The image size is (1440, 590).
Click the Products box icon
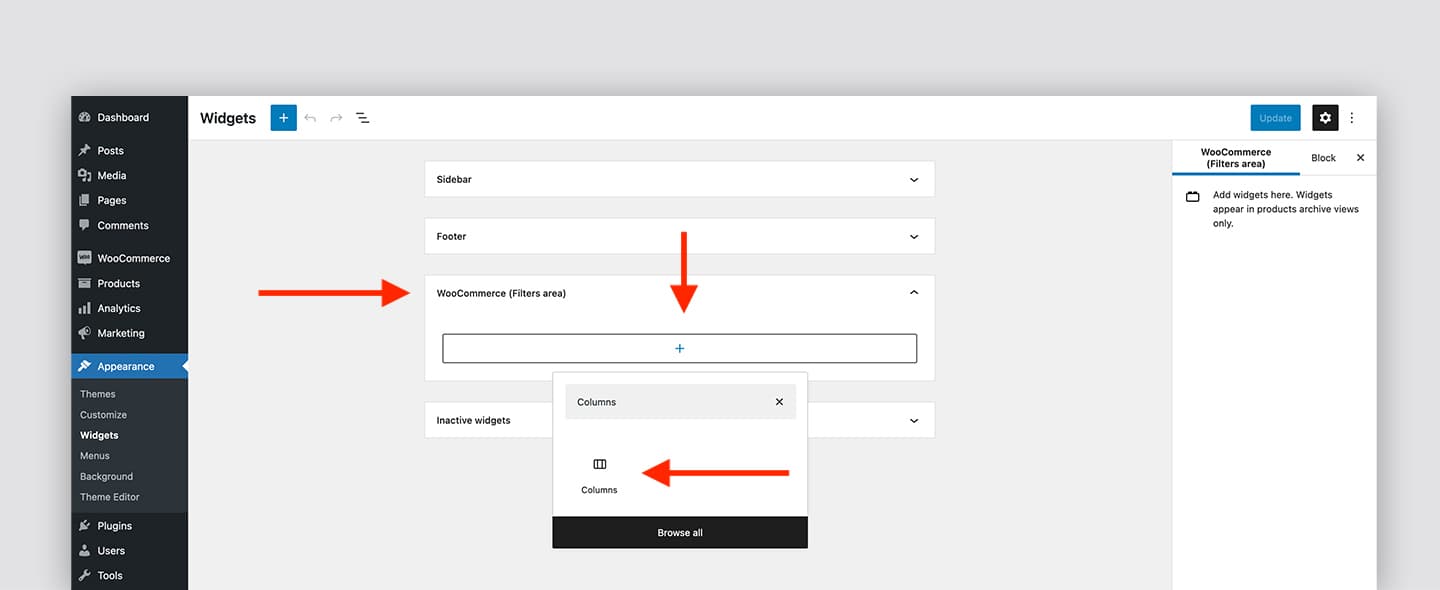point(85,283)
